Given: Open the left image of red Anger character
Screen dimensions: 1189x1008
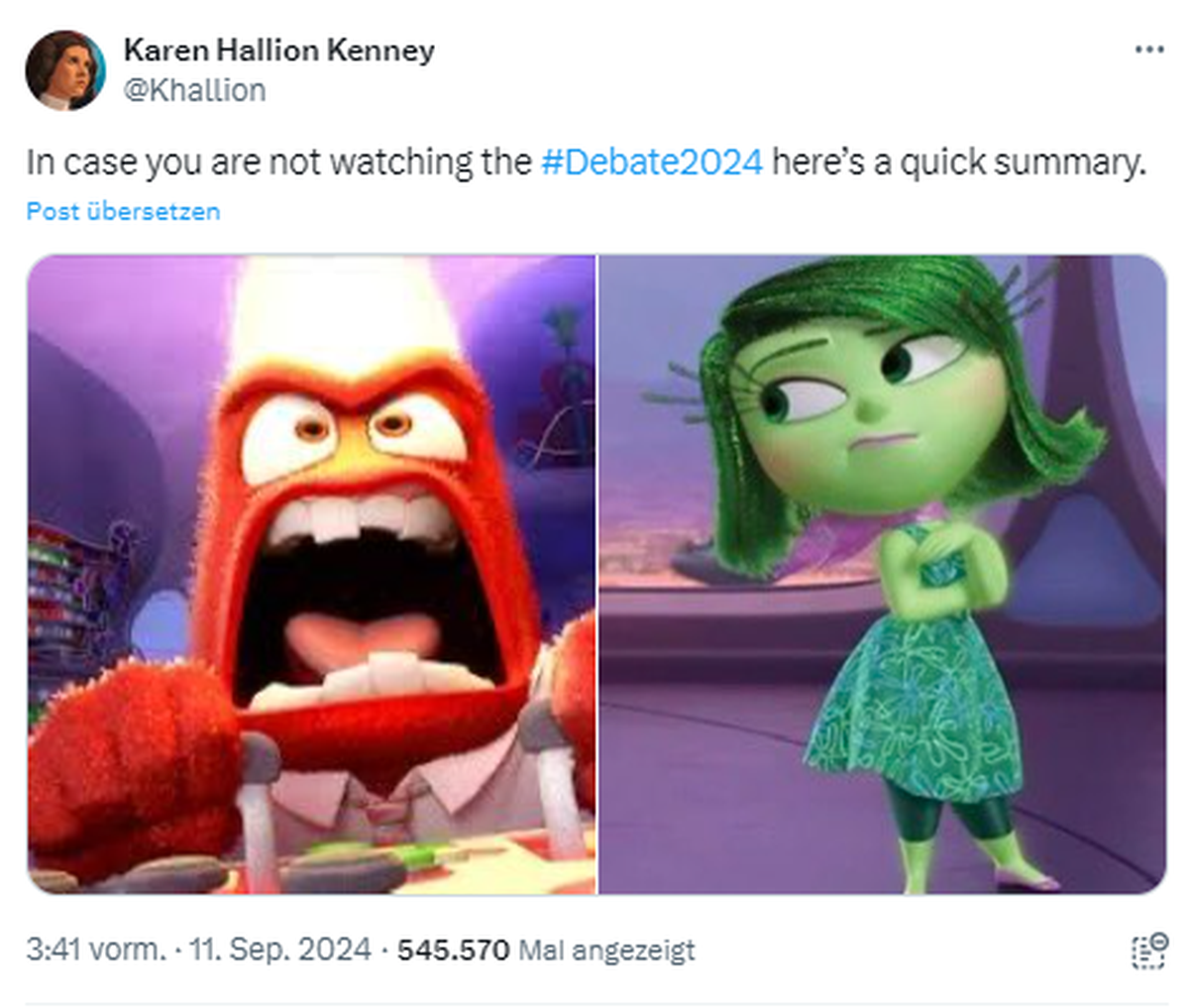Looking at the screenshot, I should coord(311,575).
